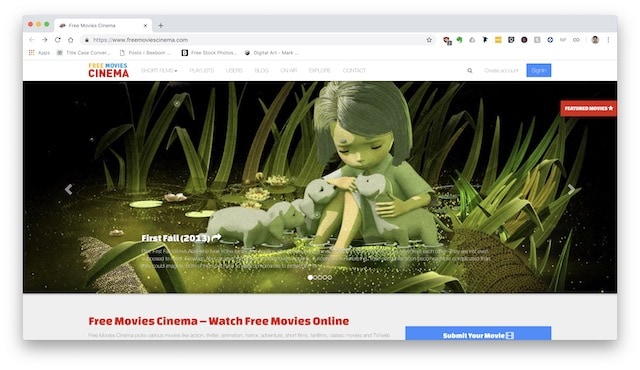This screenshot has width=640, height=370.
Task: Open the Digital Art - Mark bookmark
Action: [271, 53]
